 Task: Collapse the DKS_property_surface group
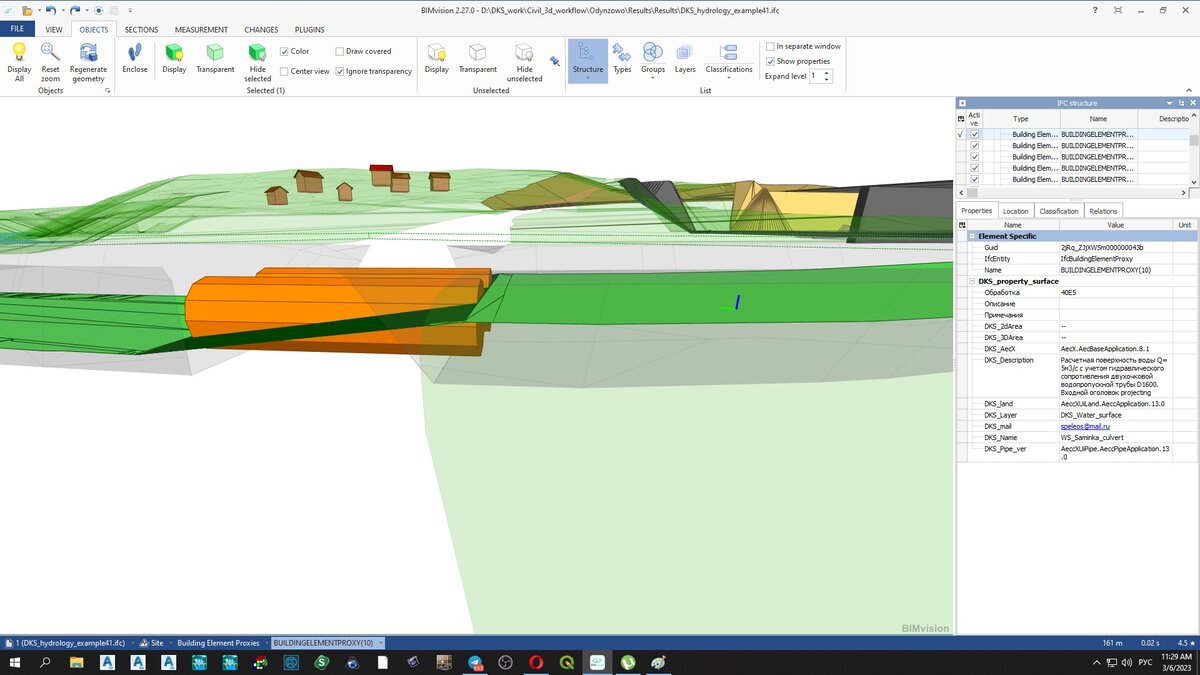972,281
